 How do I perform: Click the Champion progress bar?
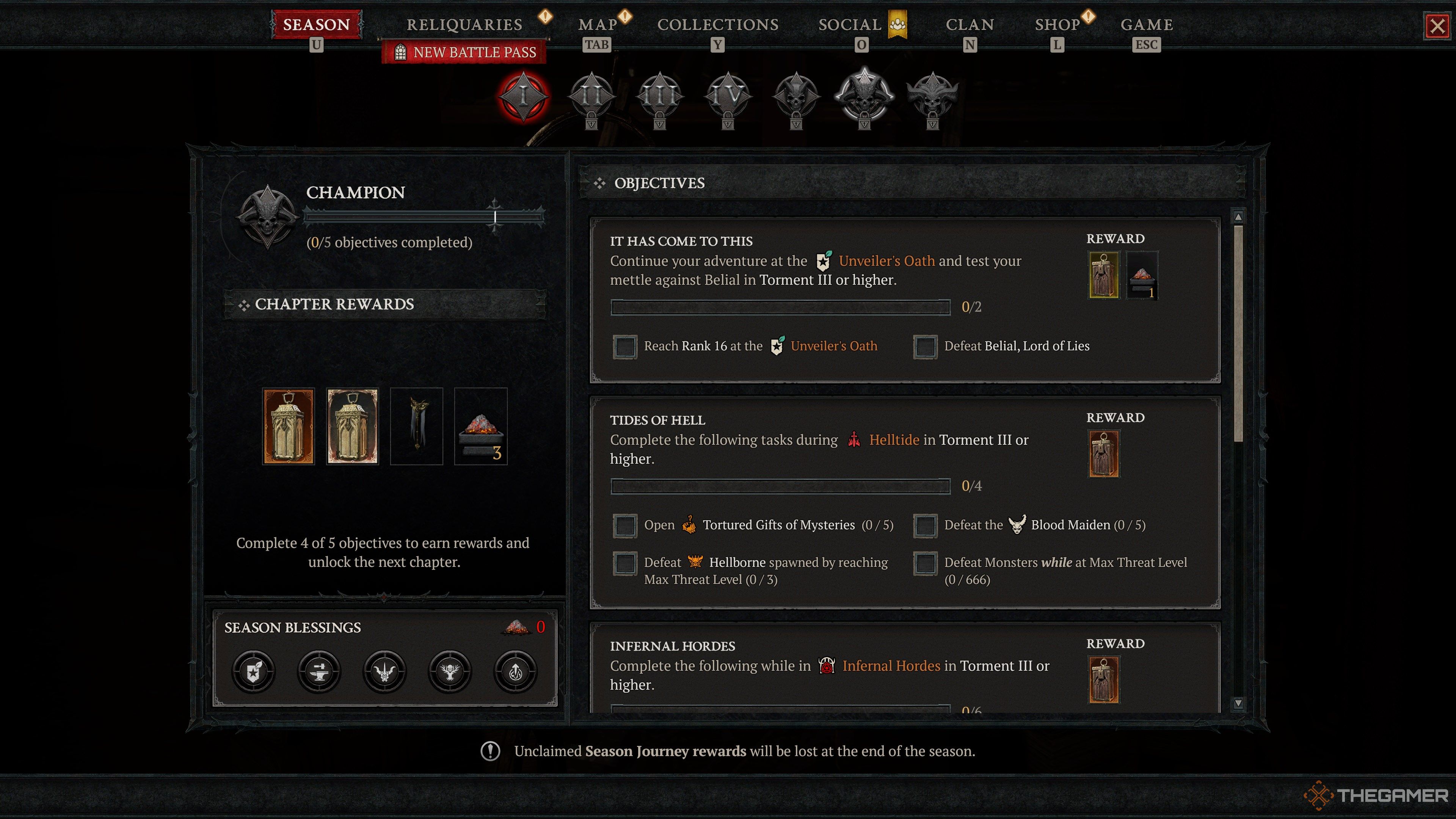(424, 217)
